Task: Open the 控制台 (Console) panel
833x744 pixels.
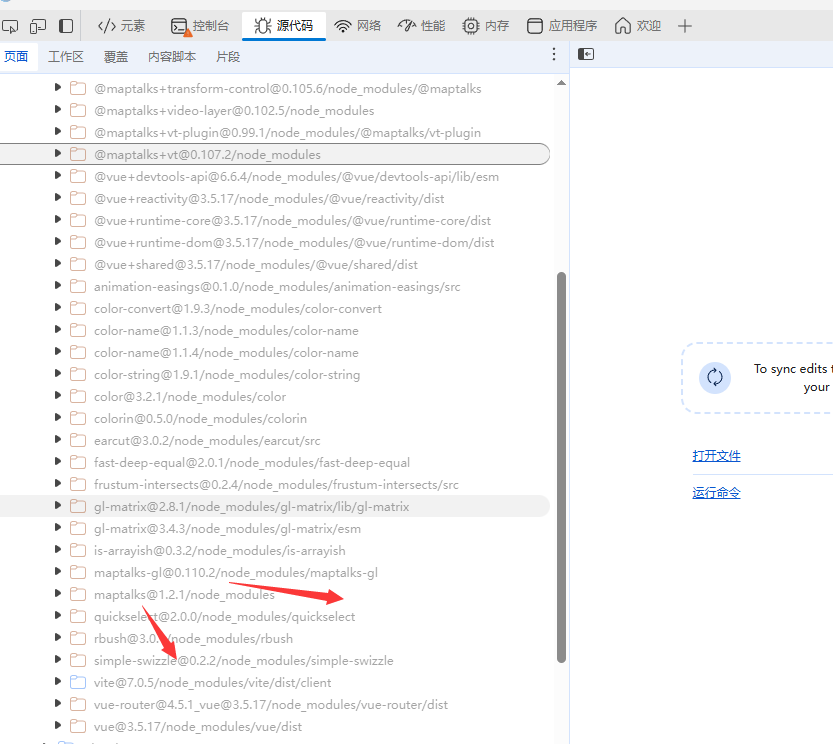Action: coord(200,26)
